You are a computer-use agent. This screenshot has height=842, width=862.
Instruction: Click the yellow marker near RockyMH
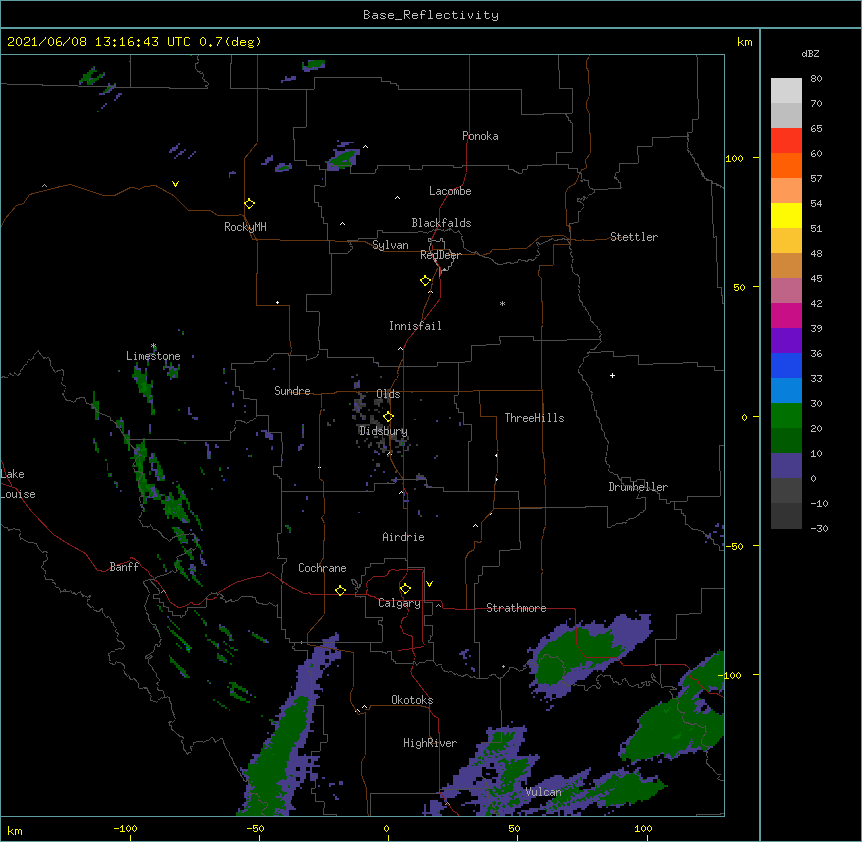coord(250,203)
